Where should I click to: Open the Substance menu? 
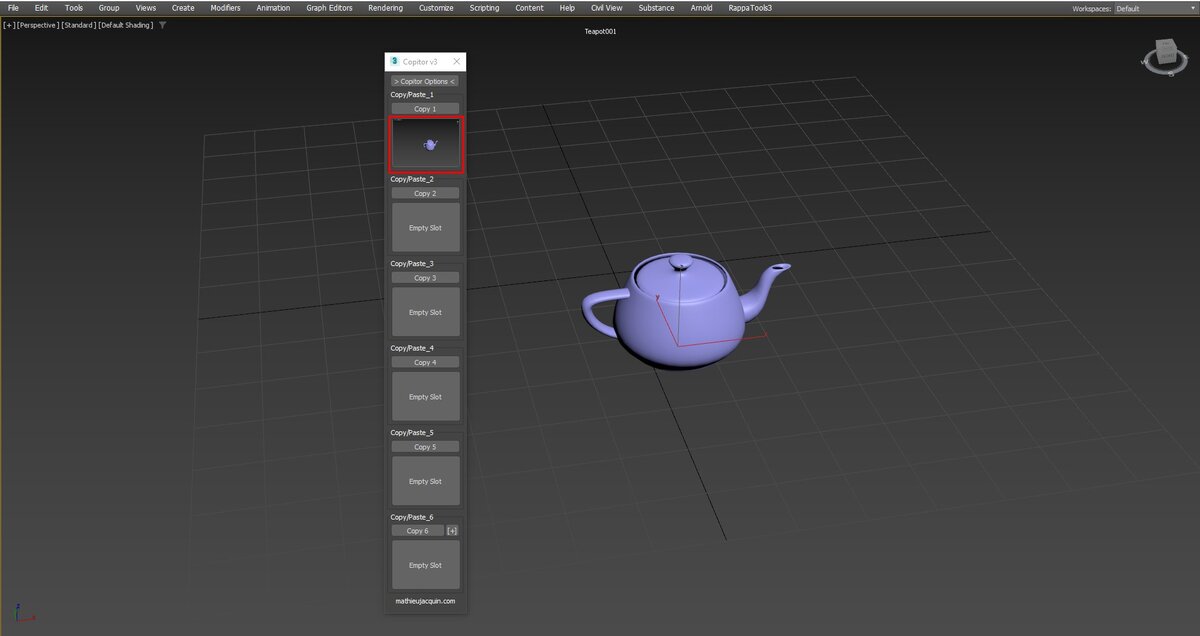656,8
